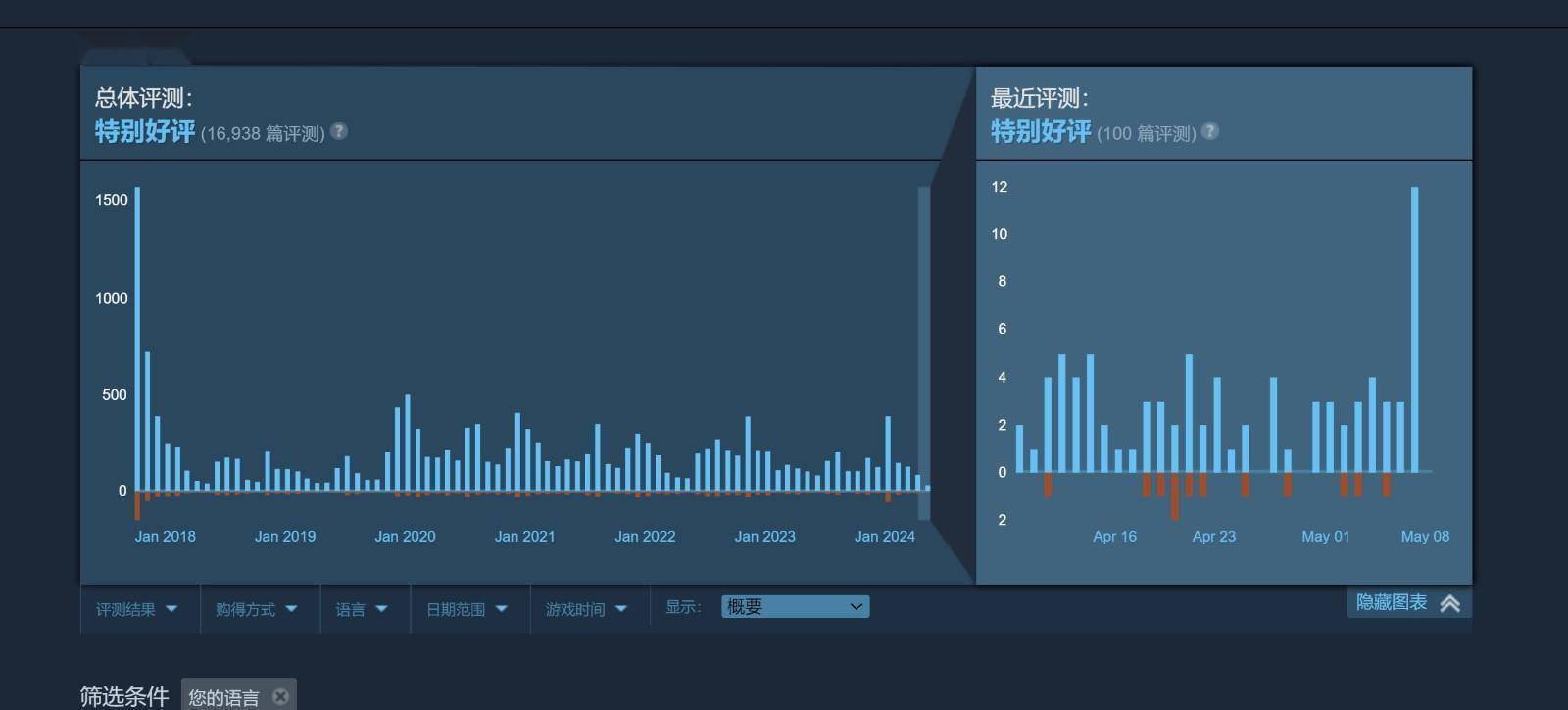This screenshot has width=1568, height=710.
Task: Click the recent 特别好评 rating summary
Action: pos(1041,131)
